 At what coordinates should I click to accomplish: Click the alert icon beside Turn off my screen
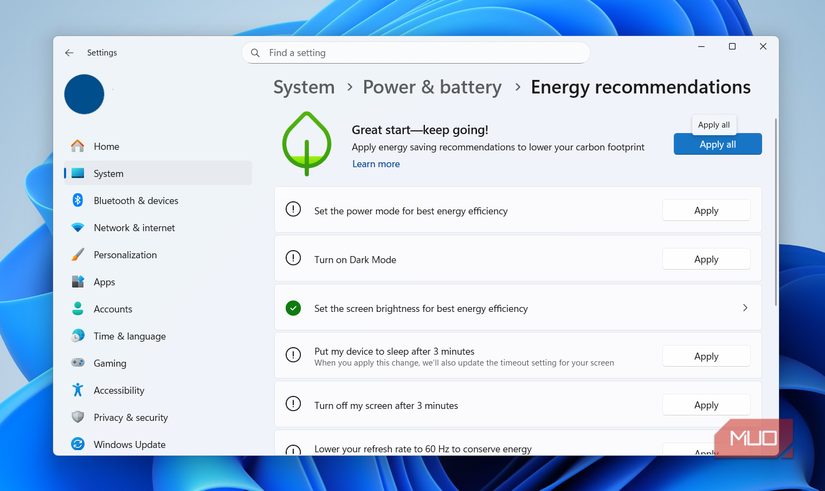click(293, 404)
